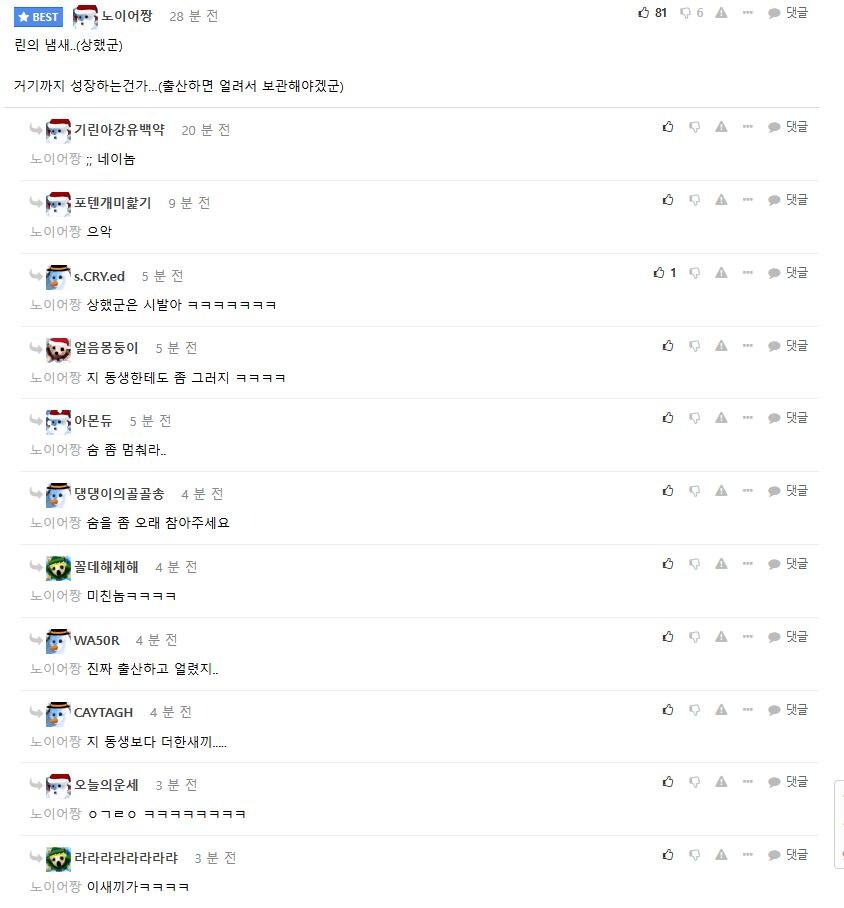
Task: Open the ··· menu on CAYTAGH's comment
Action: (x=747, y=709)
